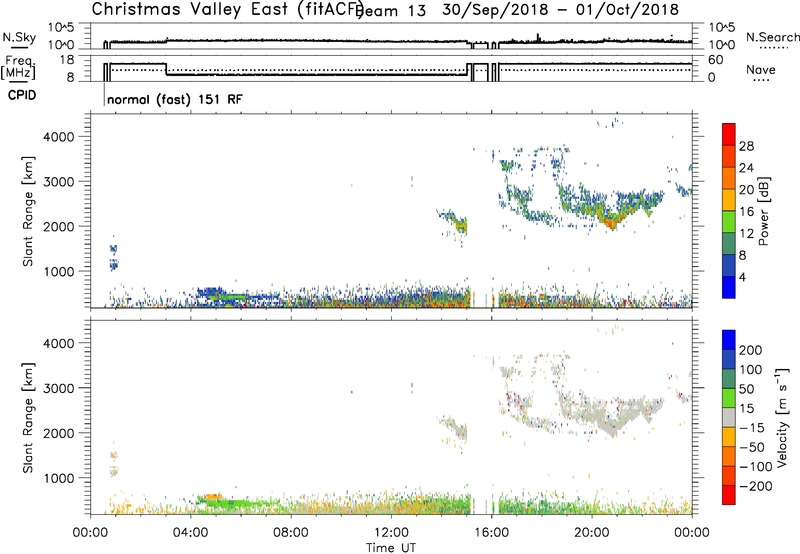Click the 'Freq. [MHz]' axis label
800x554 pixels.
[x=18, y=67]
